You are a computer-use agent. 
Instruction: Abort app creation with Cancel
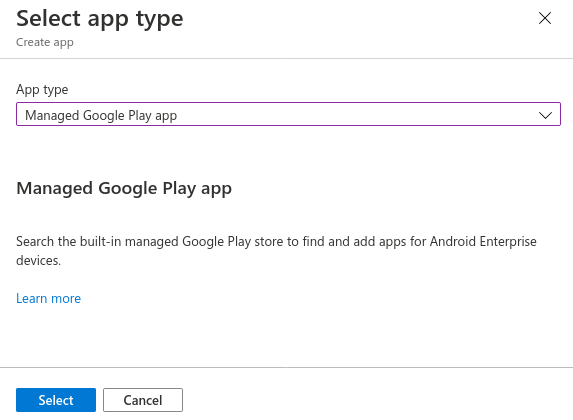pos(143,400)
